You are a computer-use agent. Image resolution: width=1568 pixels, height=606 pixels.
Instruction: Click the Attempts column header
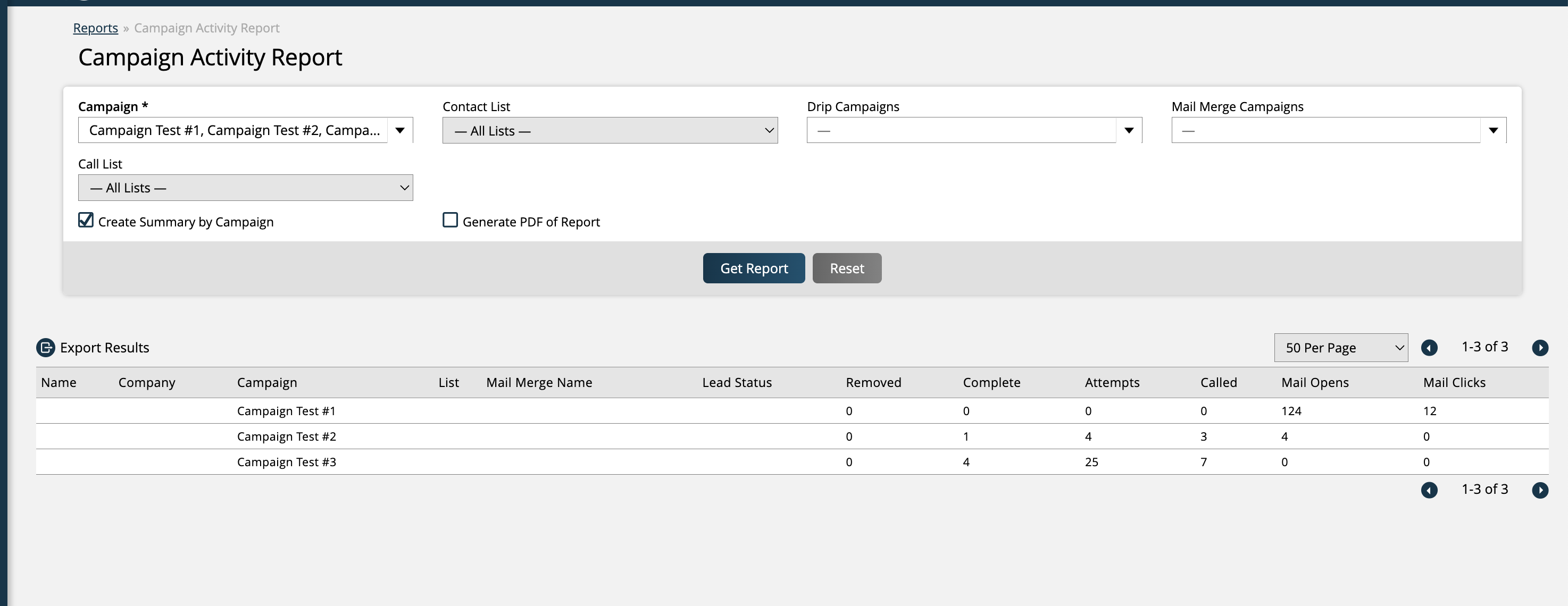coord(1112,383)
